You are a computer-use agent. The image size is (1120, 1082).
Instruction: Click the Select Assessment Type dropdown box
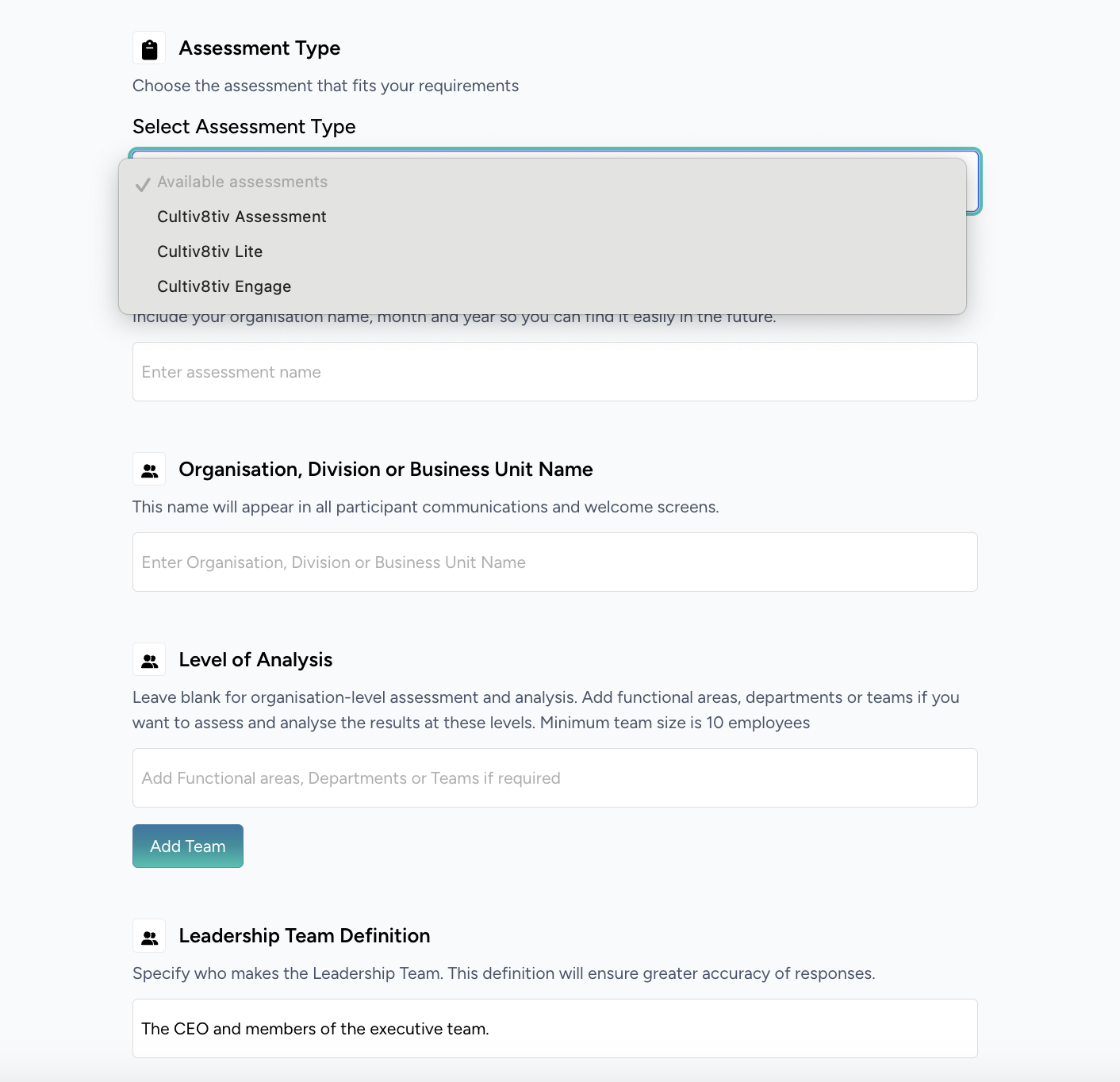pyautogui.click(x=973, y=182)
